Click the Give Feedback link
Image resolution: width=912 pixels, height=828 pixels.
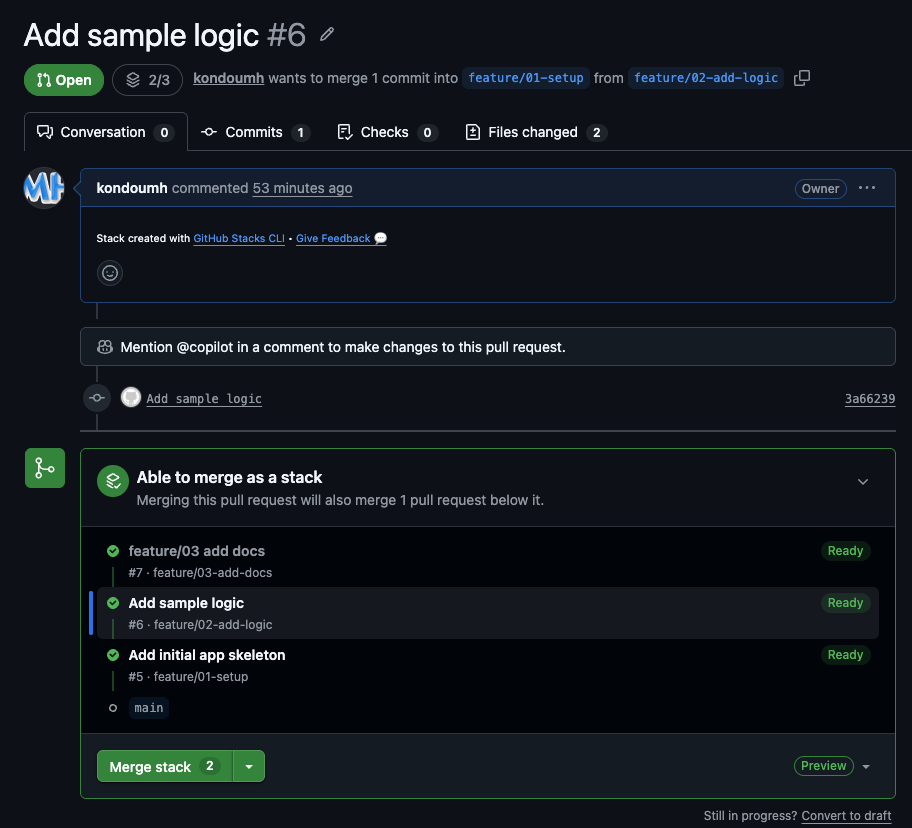(x=341, y=238)
